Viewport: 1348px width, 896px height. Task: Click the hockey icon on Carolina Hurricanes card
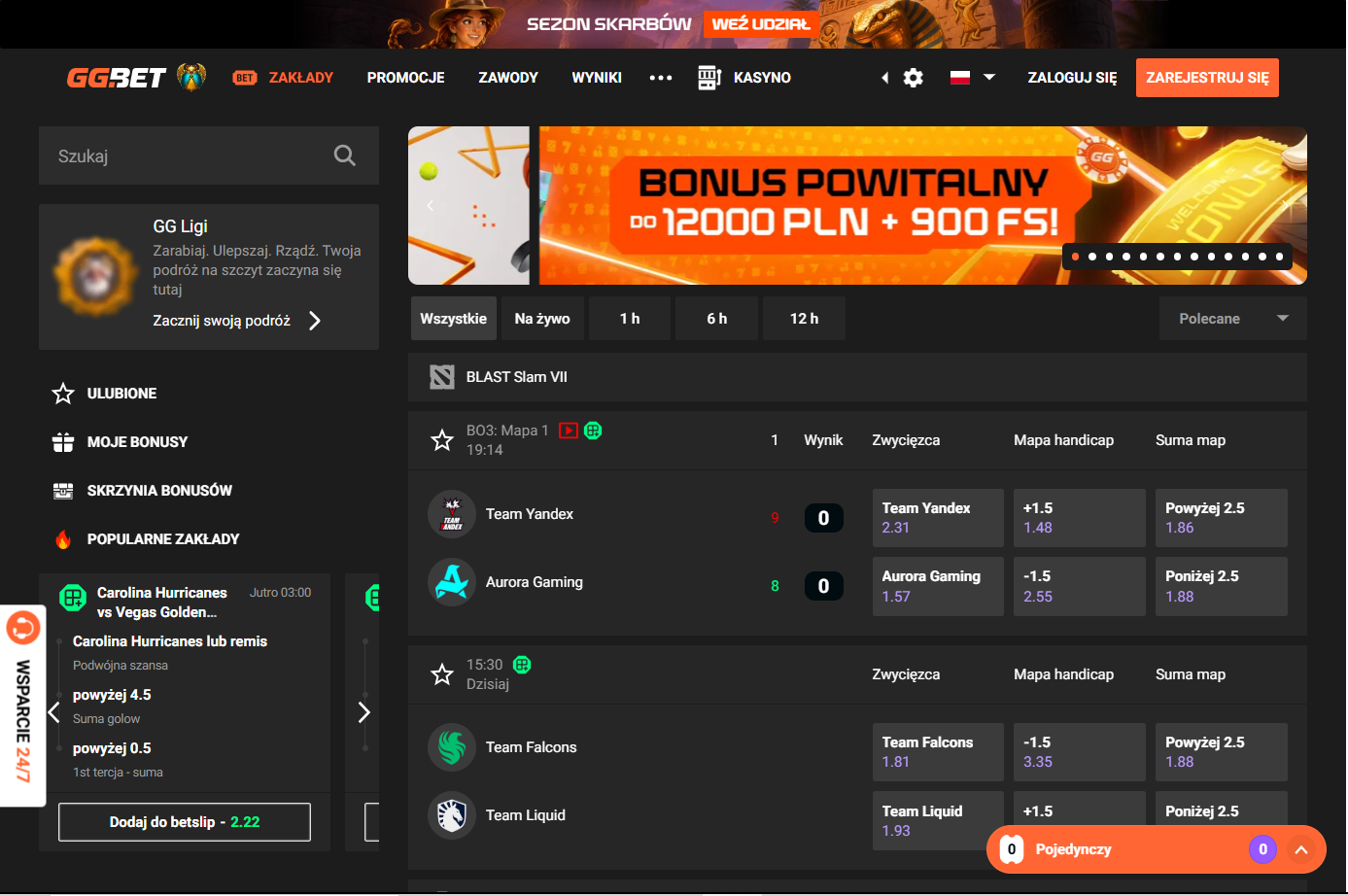(x=73, y=598)
